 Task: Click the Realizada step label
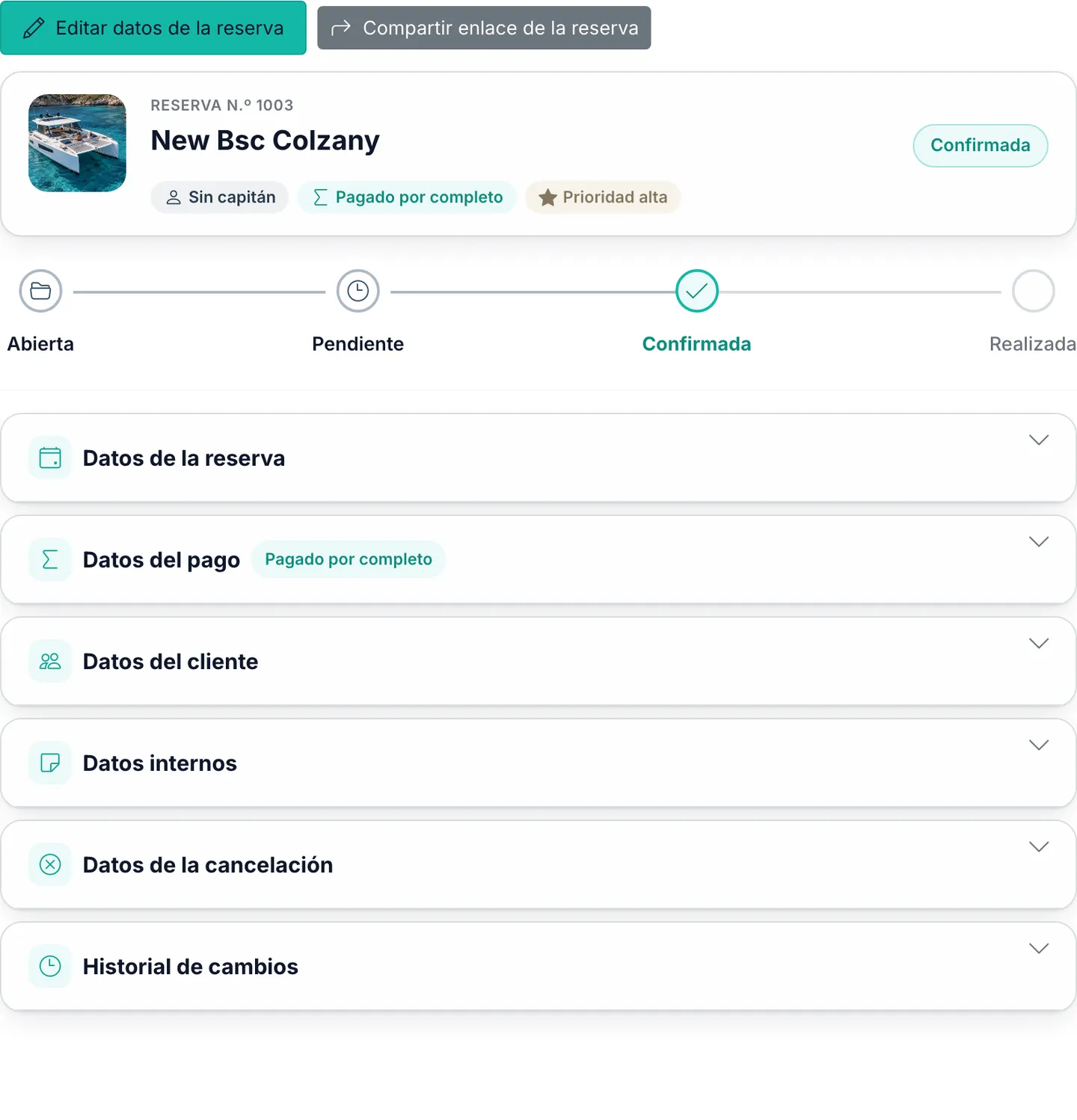[x=1033, y=344]
